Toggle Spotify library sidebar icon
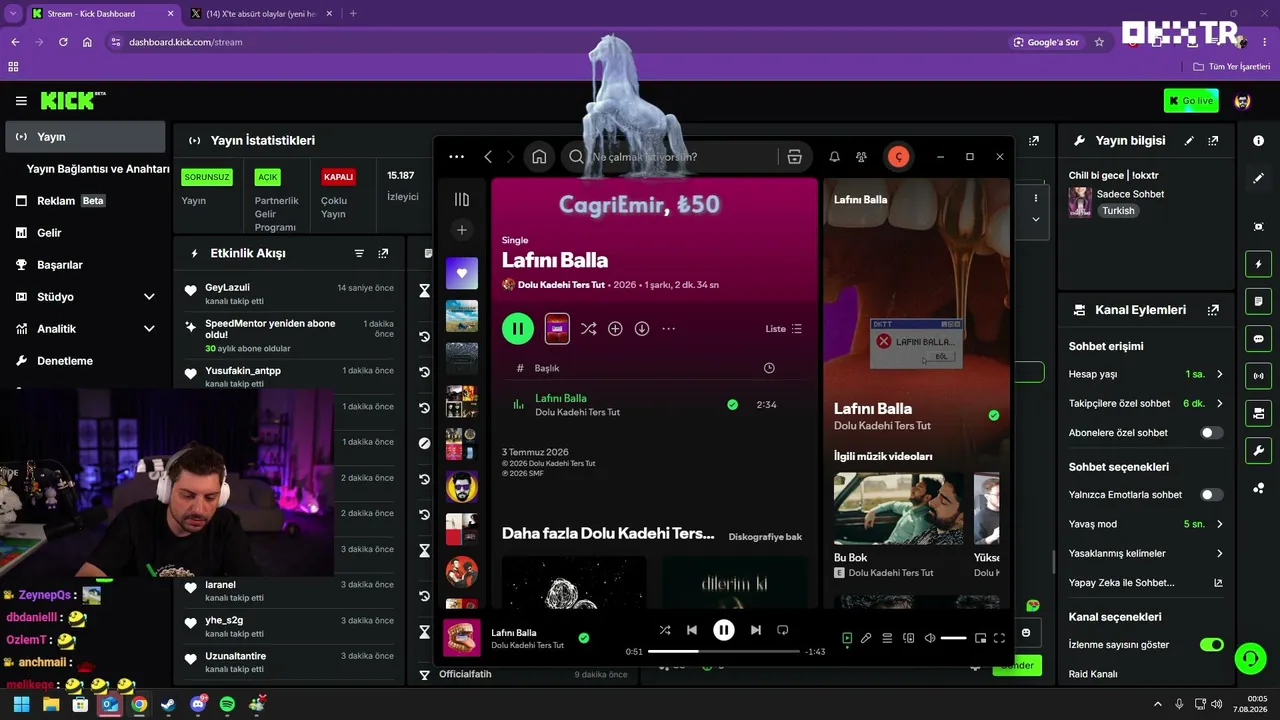Image resolution: width=1280 pixels, height=720 pixels. (461, 199)
